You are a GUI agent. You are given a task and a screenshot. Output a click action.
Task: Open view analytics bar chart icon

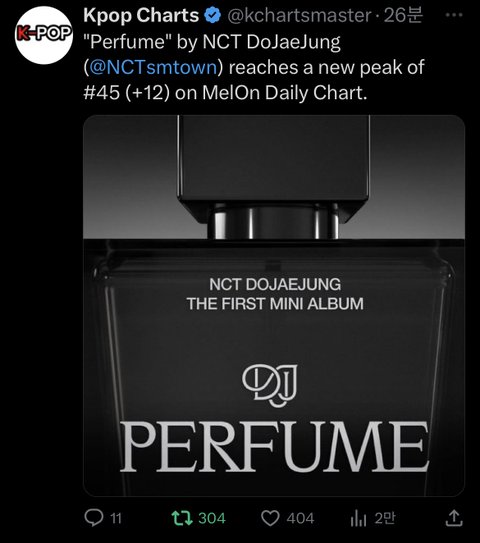pyautogui.click(x=358, y=519)
